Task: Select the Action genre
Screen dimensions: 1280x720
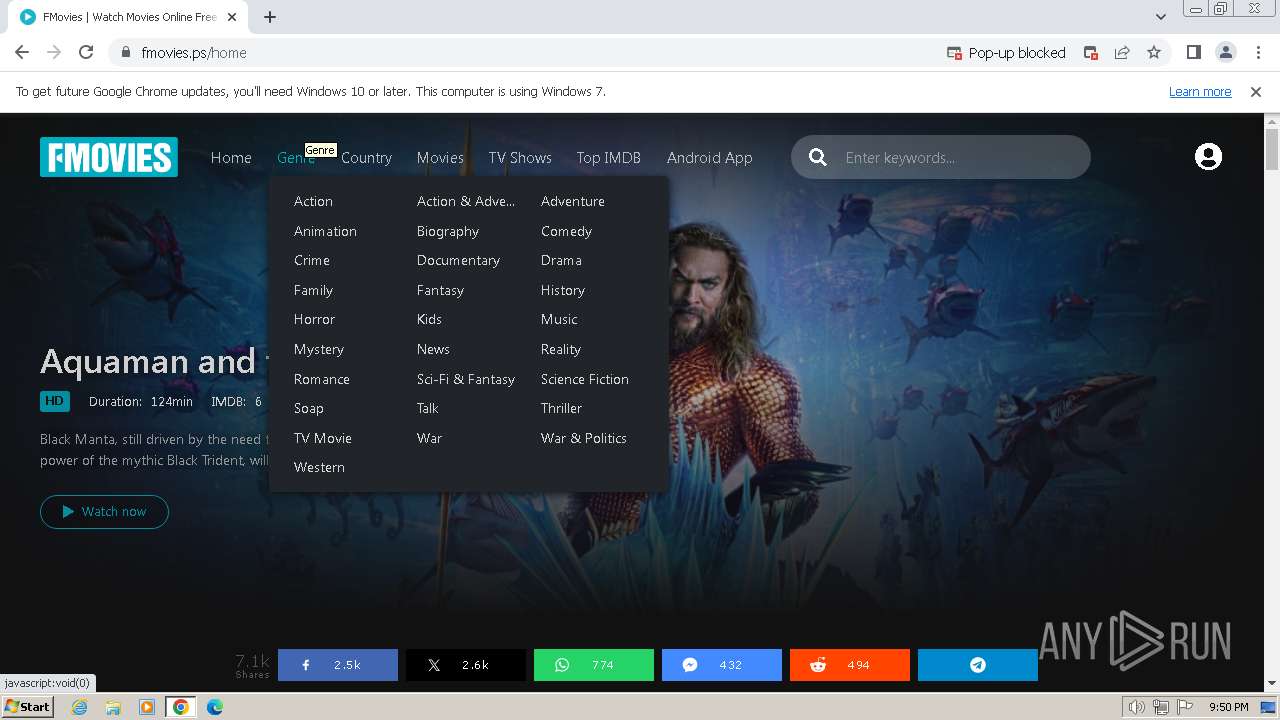Action: click(313, 201)
